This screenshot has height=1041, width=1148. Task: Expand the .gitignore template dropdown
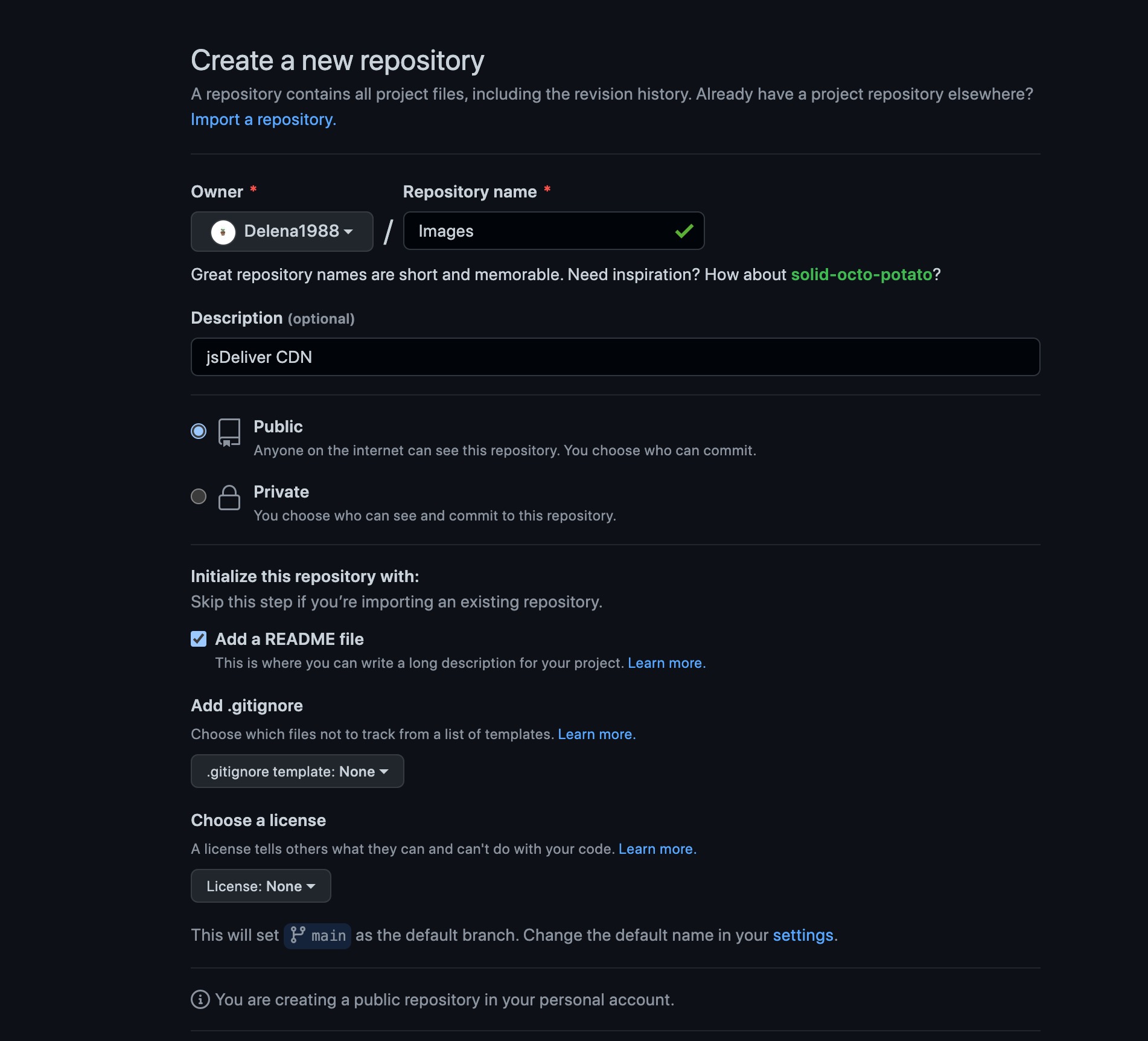point(298,771)
